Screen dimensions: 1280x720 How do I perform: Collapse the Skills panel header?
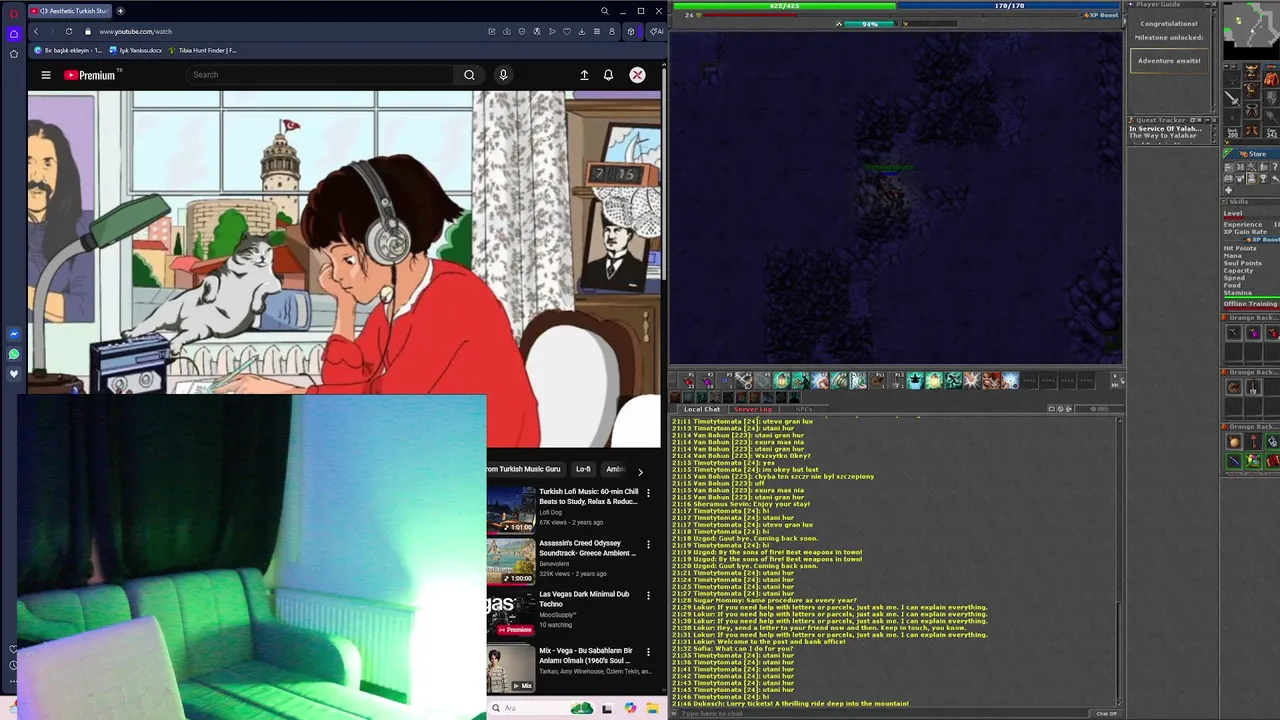(1250, 202)
